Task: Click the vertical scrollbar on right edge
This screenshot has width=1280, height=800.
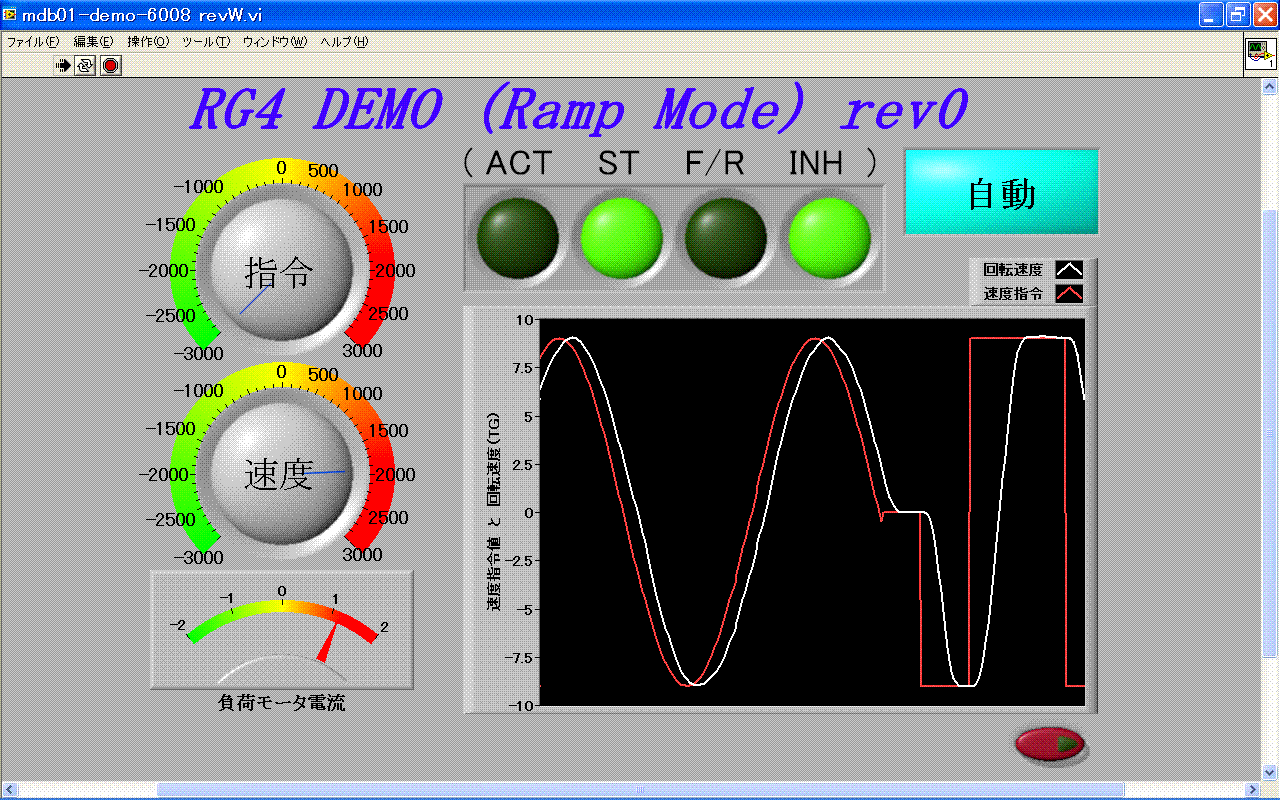Action: point(1270,430)
